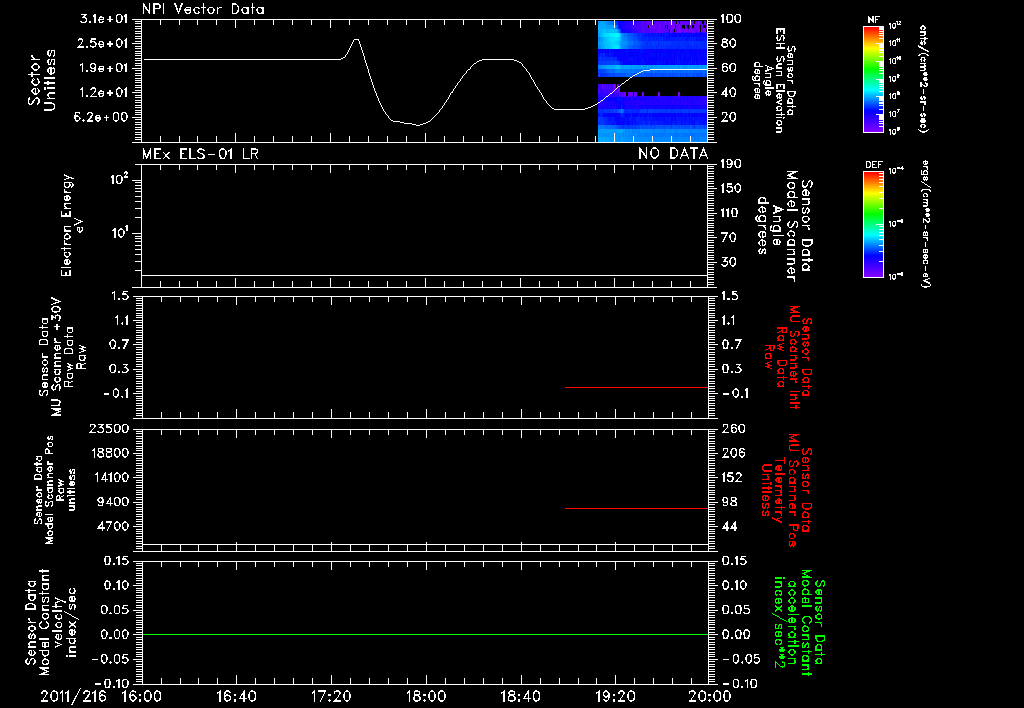Click the Electron Energy eV axis label
Image resolution: width=1024 pixels, height=708 pixels.
point(72,225)
